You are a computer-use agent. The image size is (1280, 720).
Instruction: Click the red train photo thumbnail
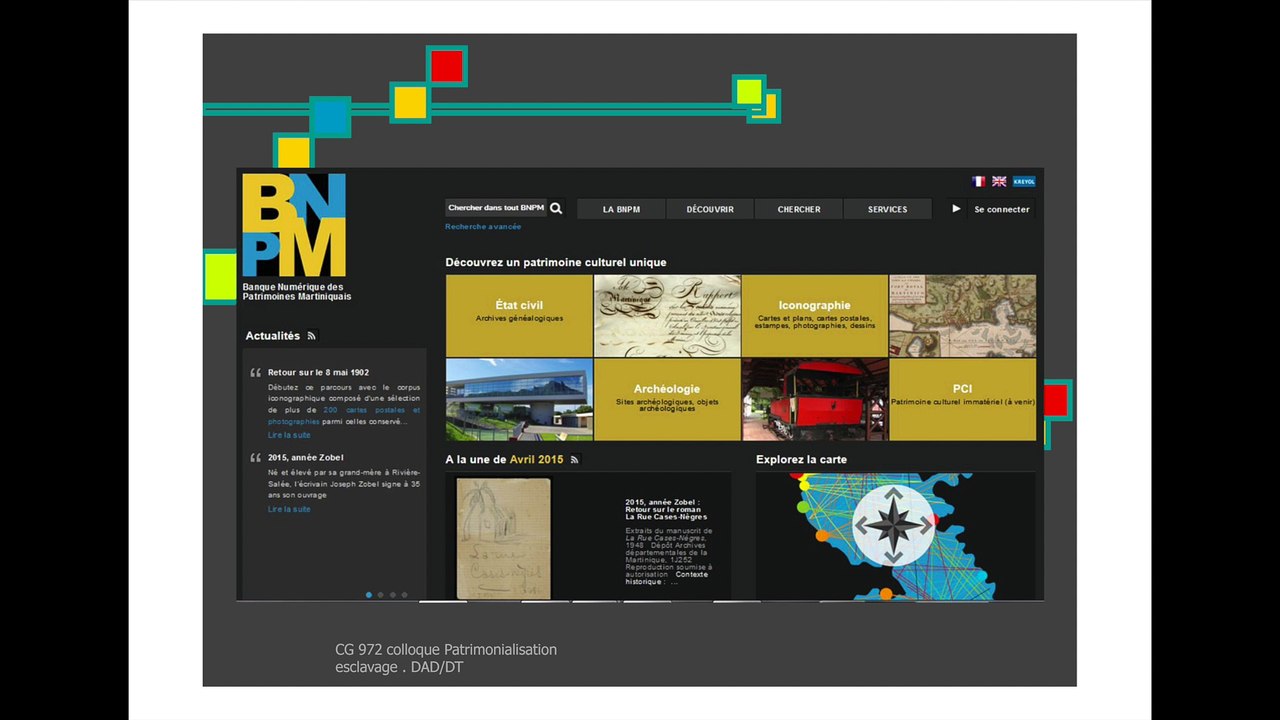(815, 400)
